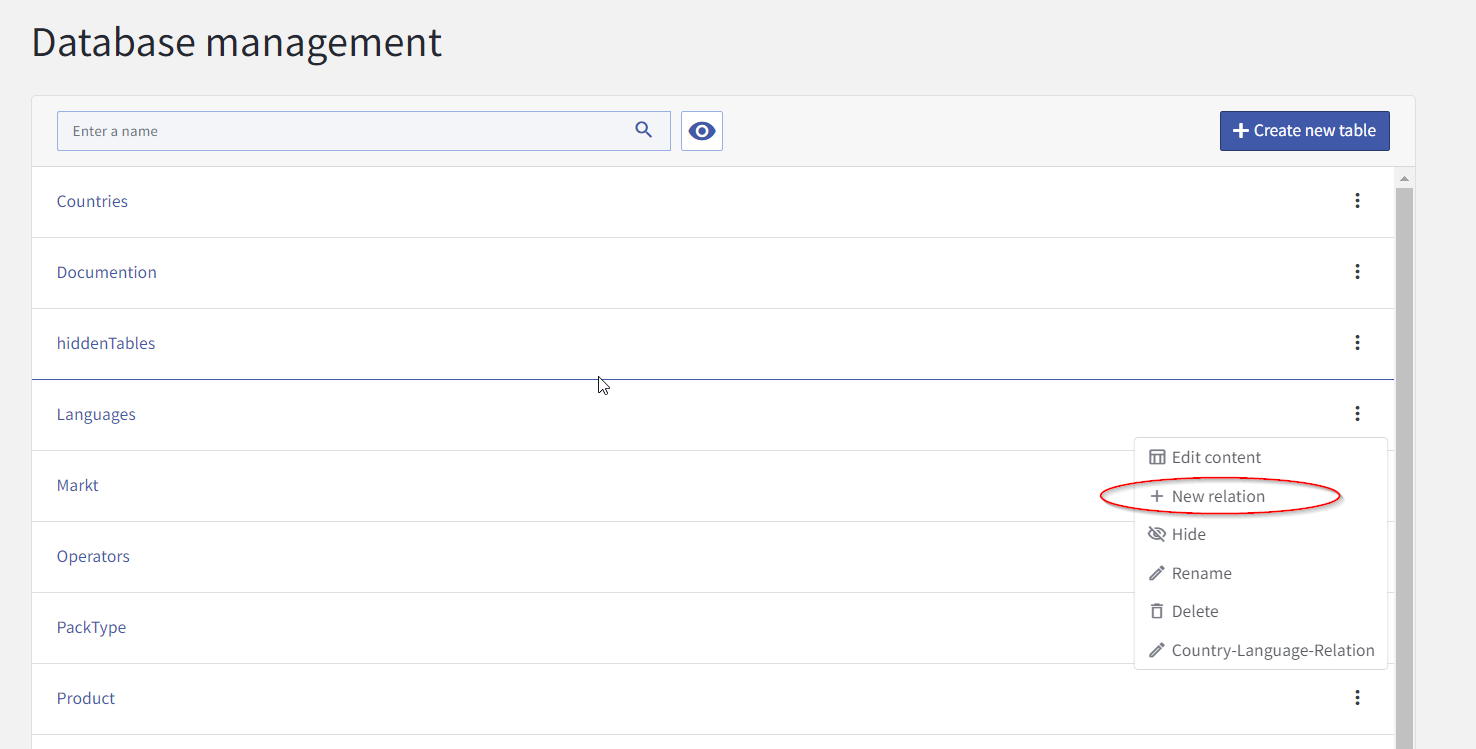Open the Countries table link
The image size is (1476, 749).
pos(92,201)
